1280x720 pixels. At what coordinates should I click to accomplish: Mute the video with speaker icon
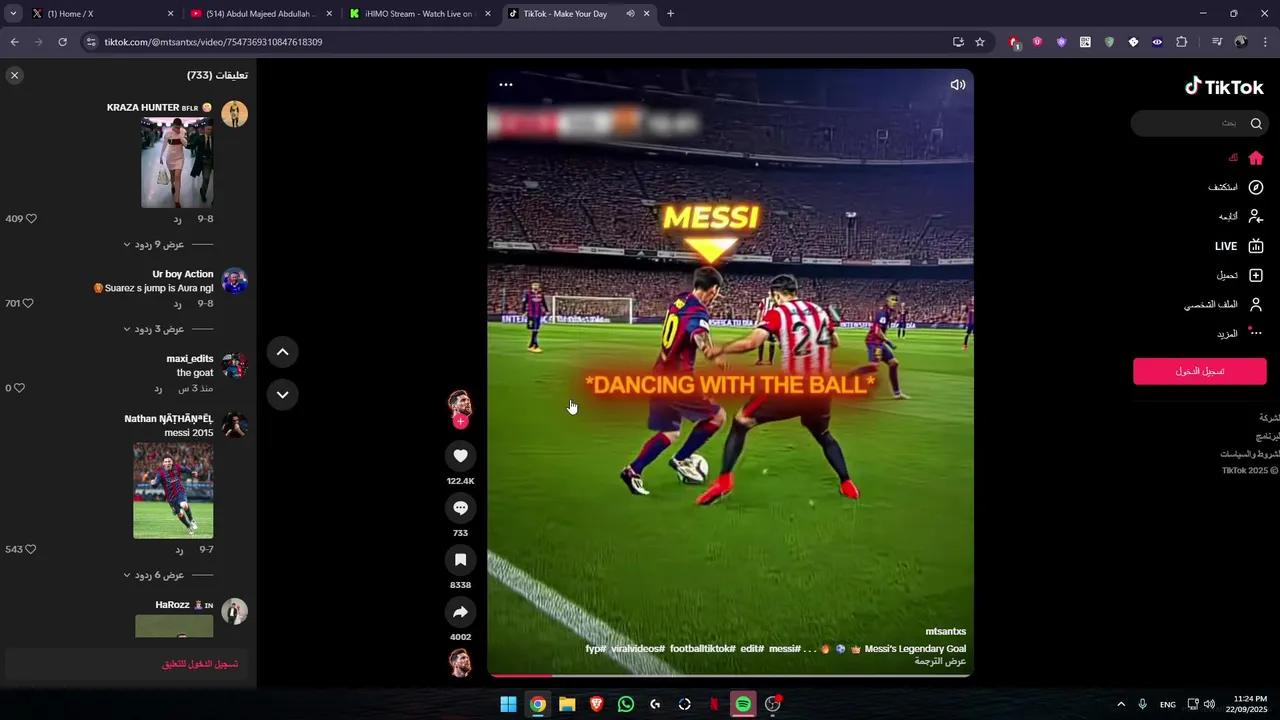coord(957,85)
